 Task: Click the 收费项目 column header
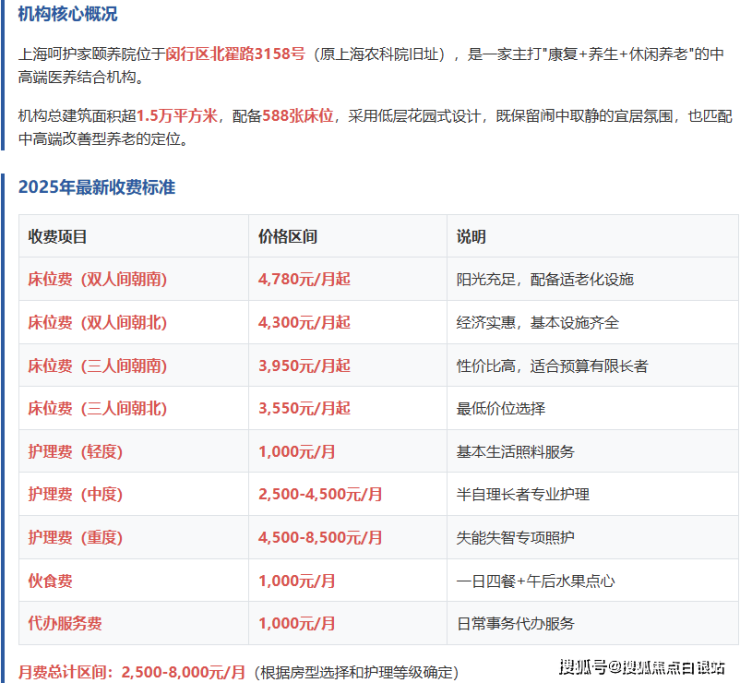pos(57,237)
